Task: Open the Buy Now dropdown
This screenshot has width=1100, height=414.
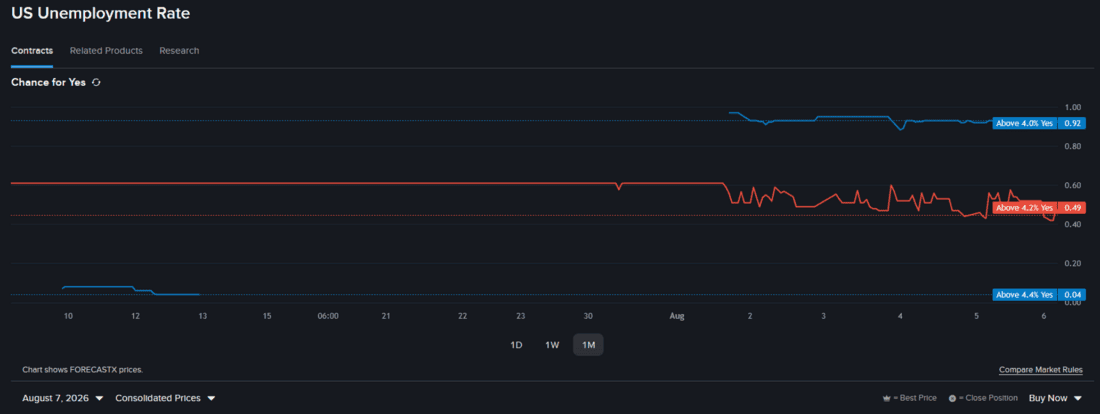Action: (1056, 398)
